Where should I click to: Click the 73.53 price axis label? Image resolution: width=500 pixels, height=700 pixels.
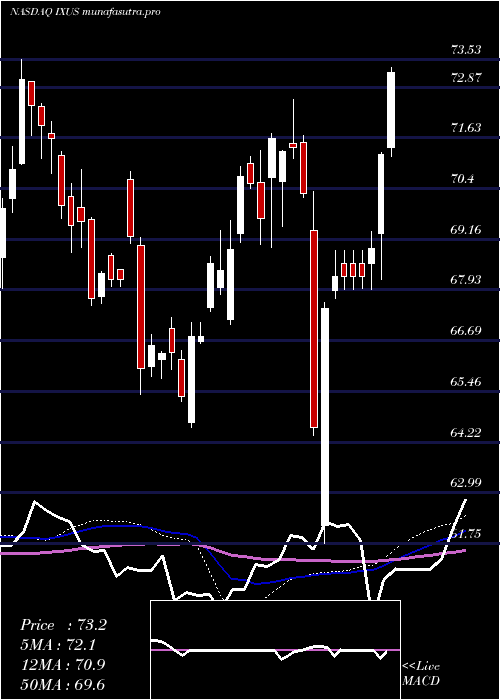[466, 50]
